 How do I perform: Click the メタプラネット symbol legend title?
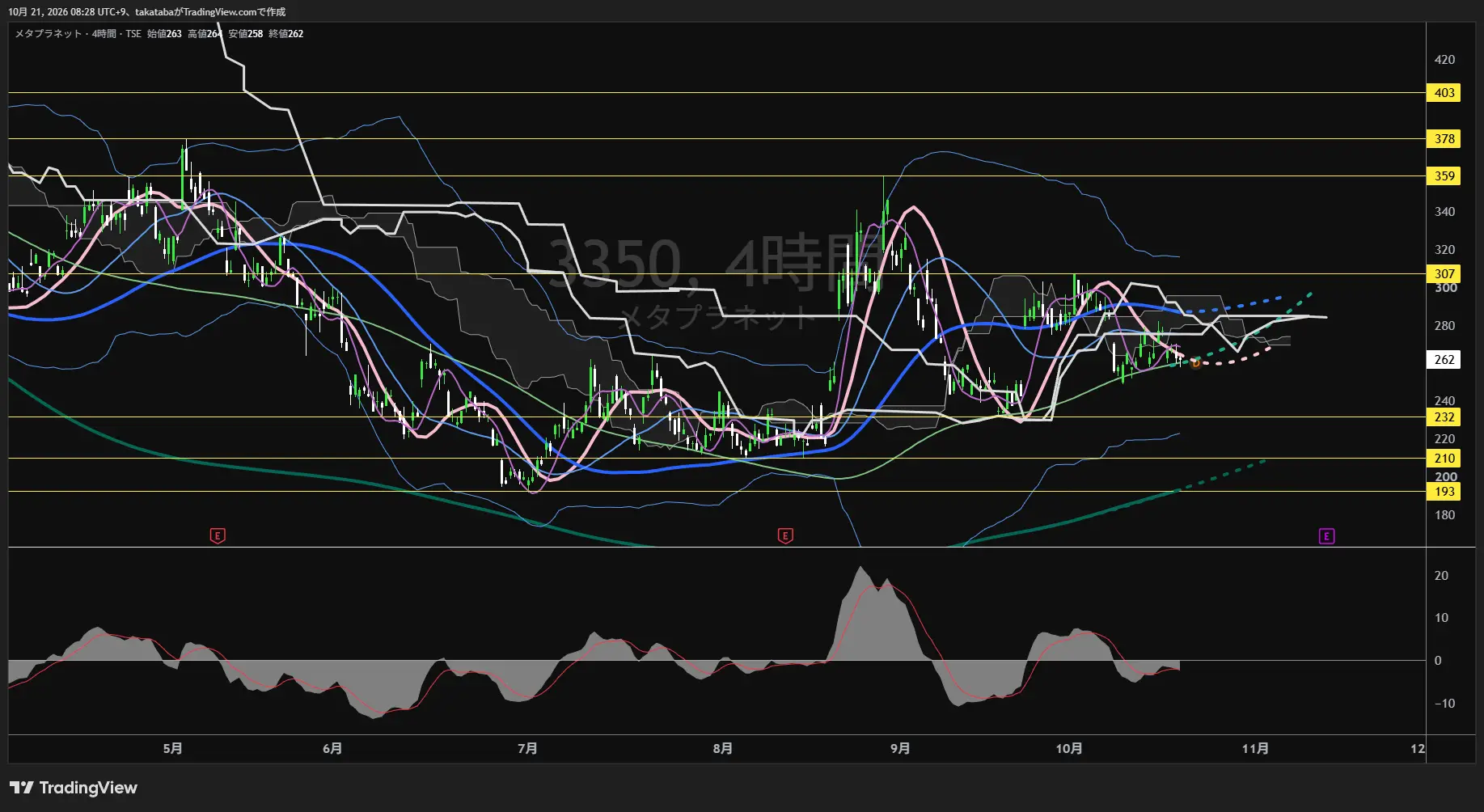49,34
